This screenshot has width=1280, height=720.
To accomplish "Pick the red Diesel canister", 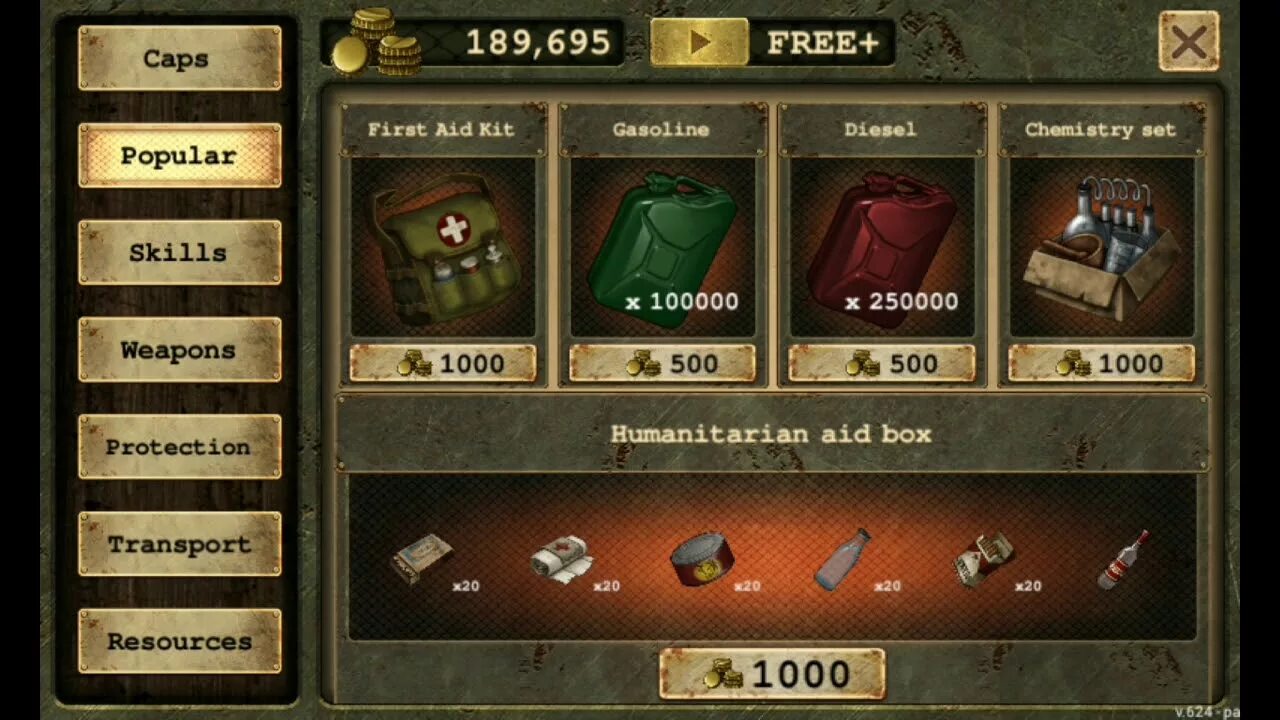I will [x=881, y=247].
